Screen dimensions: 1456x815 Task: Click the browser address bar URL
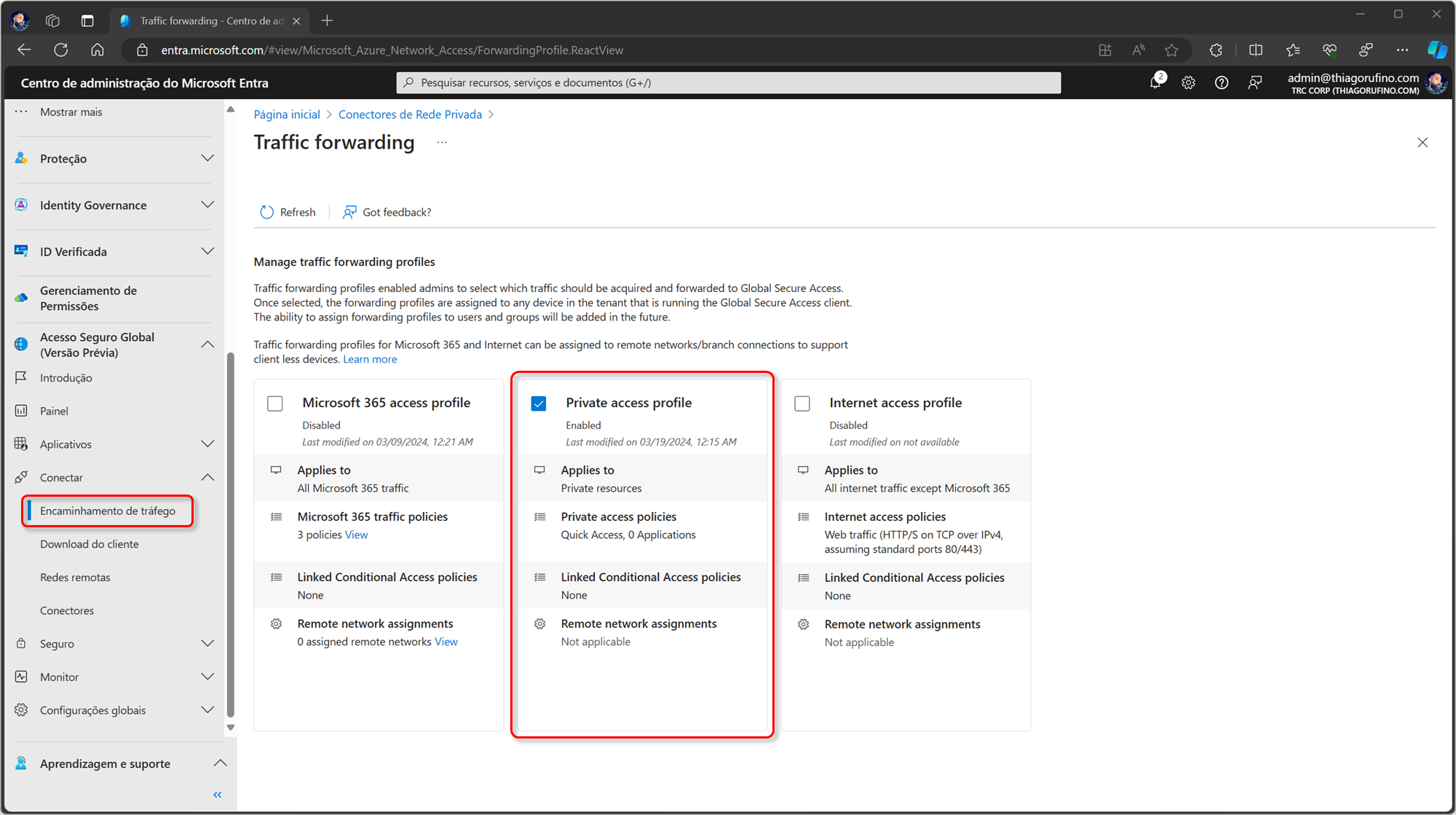click(392, 50)
